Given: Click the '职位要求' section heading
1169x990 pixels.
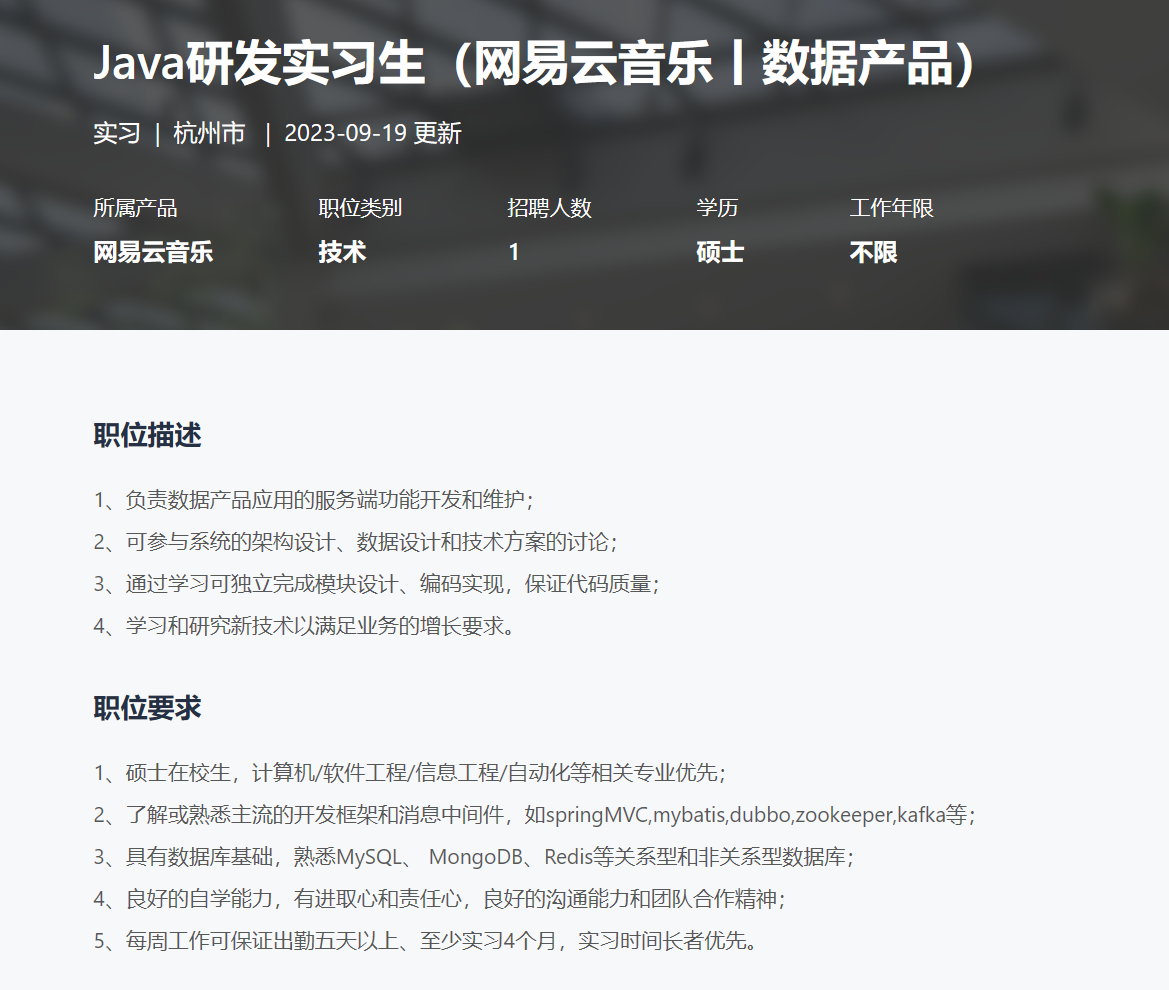Looking at the screenshot, I should [x=148, y=708].
